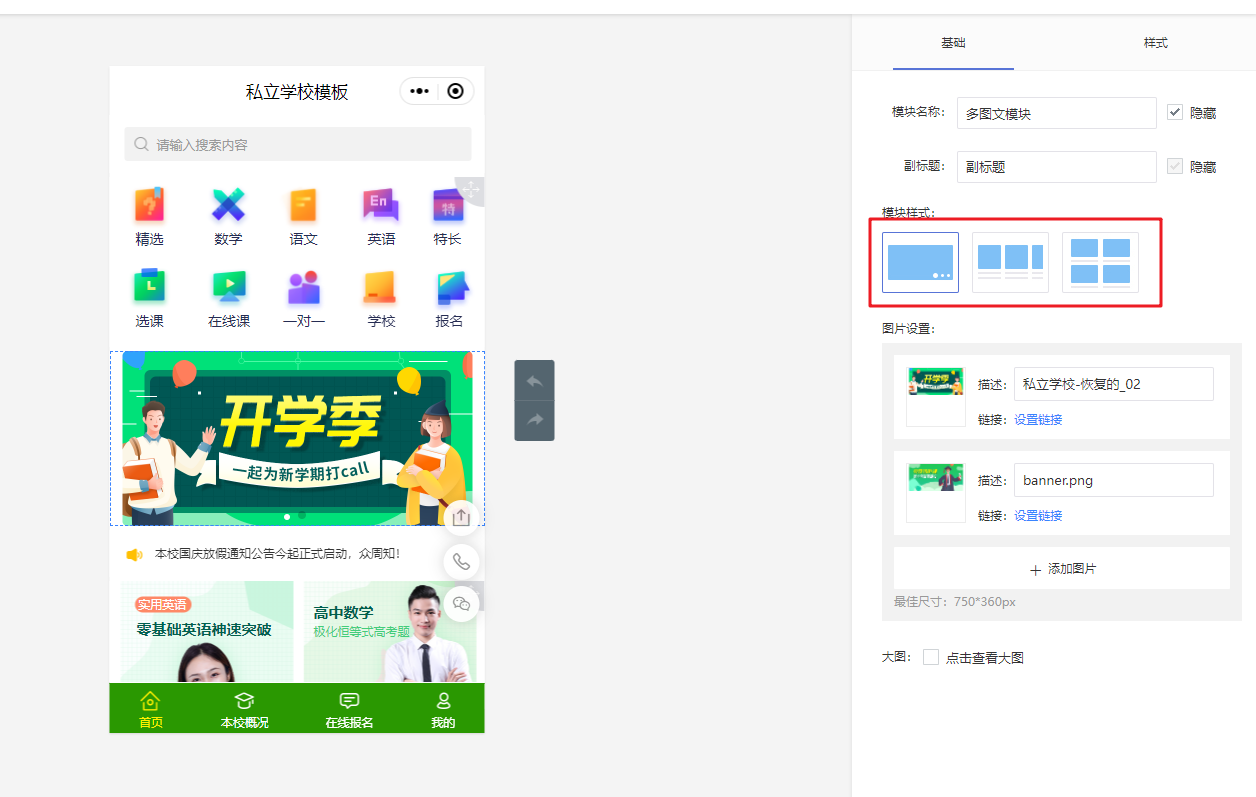This screenshot has width=1256, height=797.
Task: Click the 本校国庆放假通知 announcement text
Action: pos(277,554)
